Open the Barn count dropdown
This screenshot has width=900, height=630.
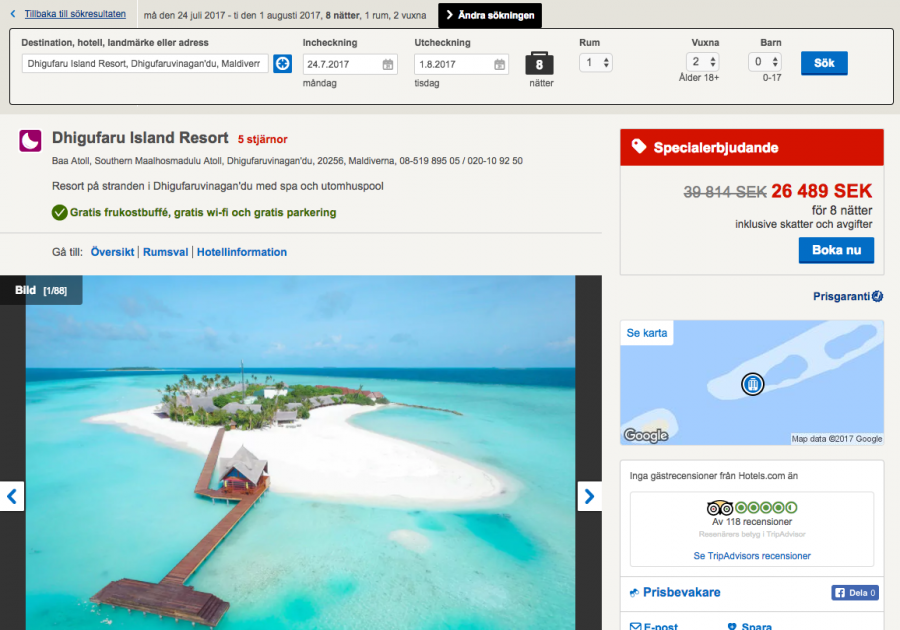click(765, 62)
